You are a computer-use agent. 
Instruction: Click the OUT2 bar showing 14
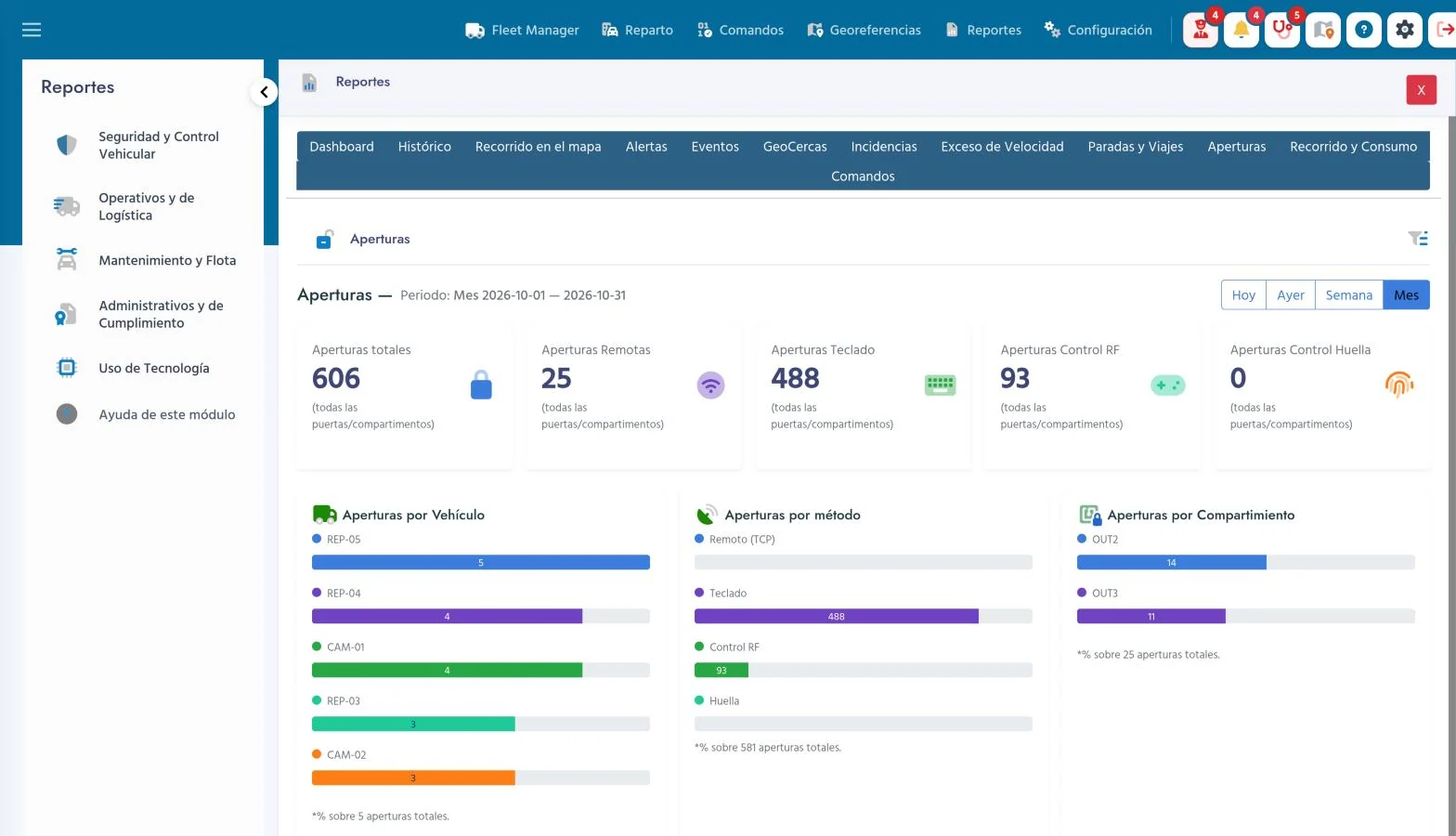pos(1171,563)
